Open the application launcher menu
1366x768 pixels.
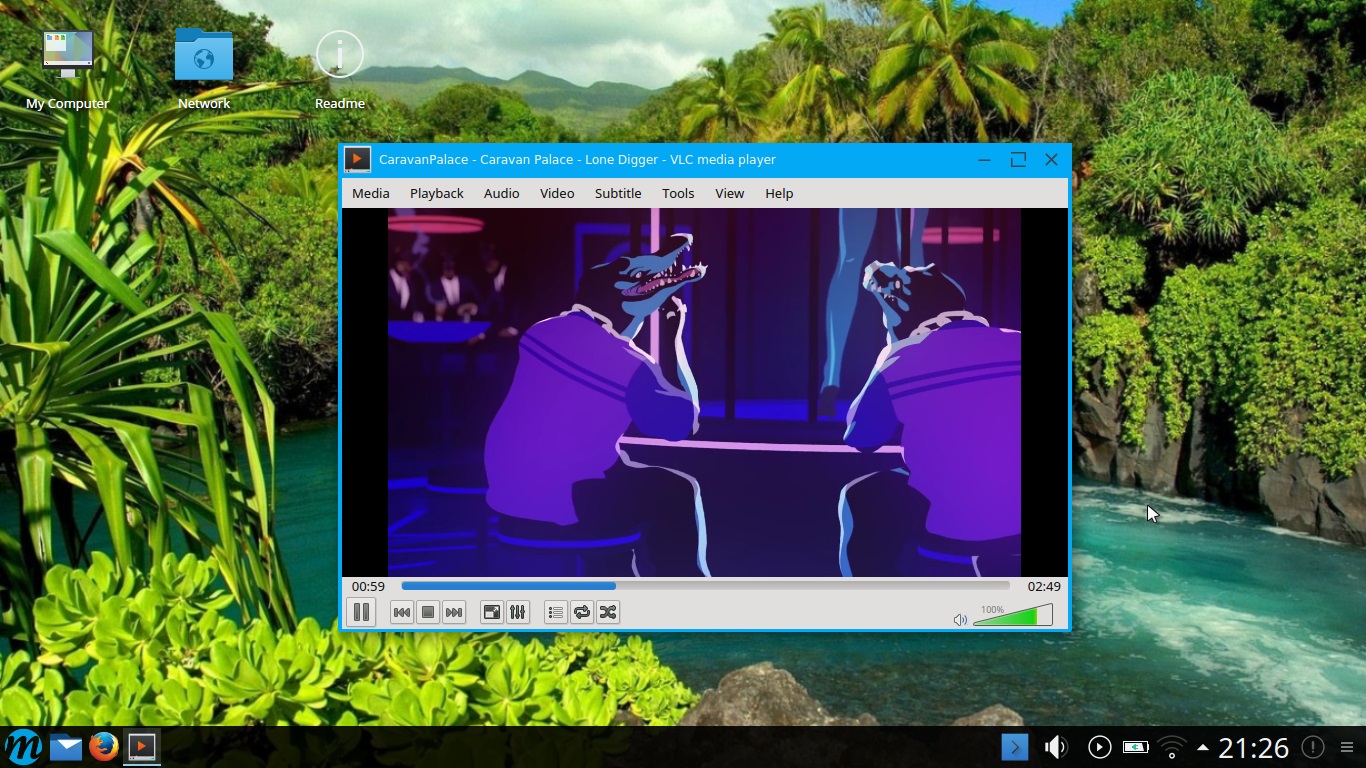coord(23,747)
